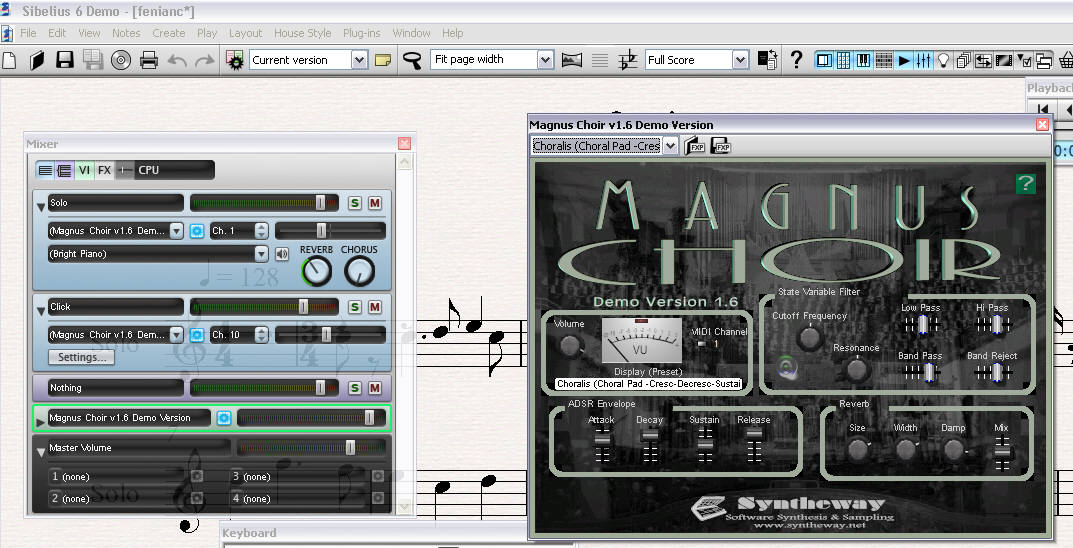Viewport: 1073px width, 548px height.
Task: Toggle the Playback window play icon
Action: click(x=904, y=60)
